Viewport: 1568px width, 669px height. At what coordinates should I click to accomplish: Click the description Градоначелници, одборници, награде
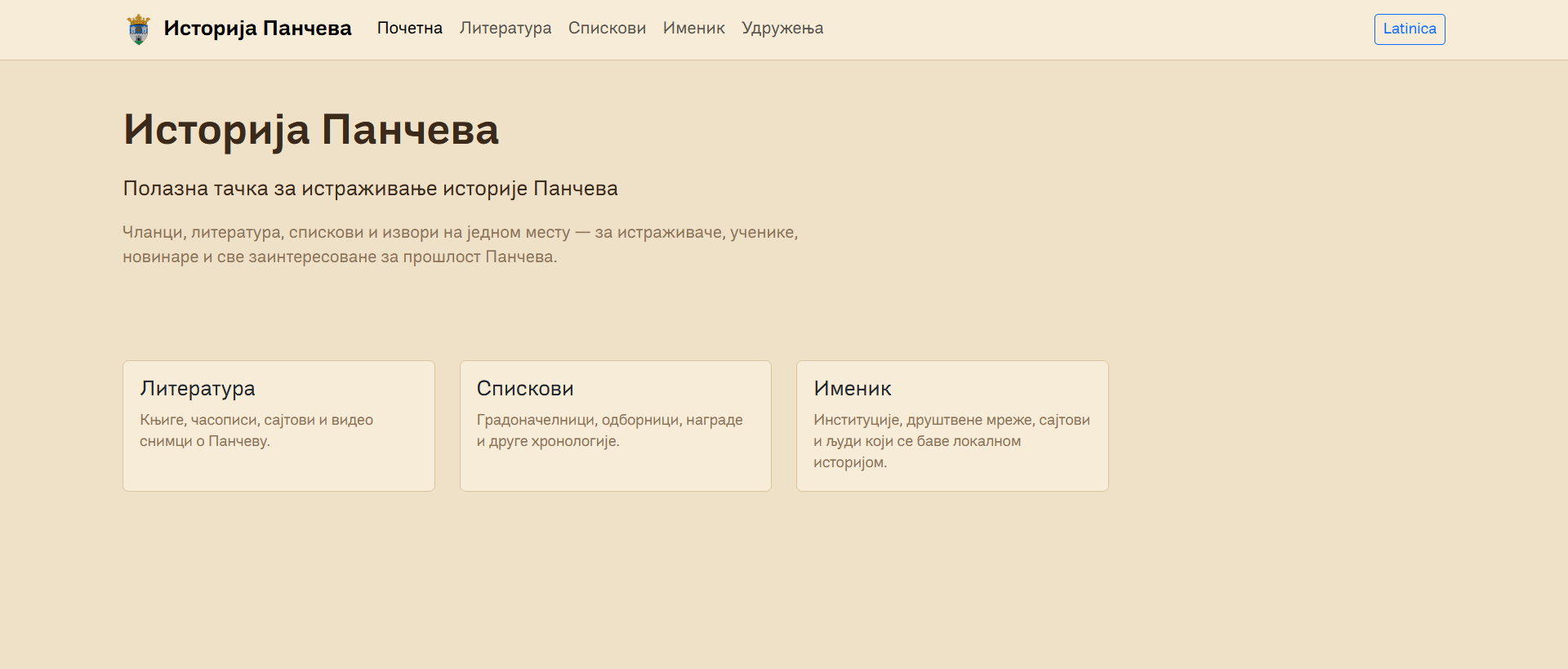pyautogui.click(x=610, y=430)
